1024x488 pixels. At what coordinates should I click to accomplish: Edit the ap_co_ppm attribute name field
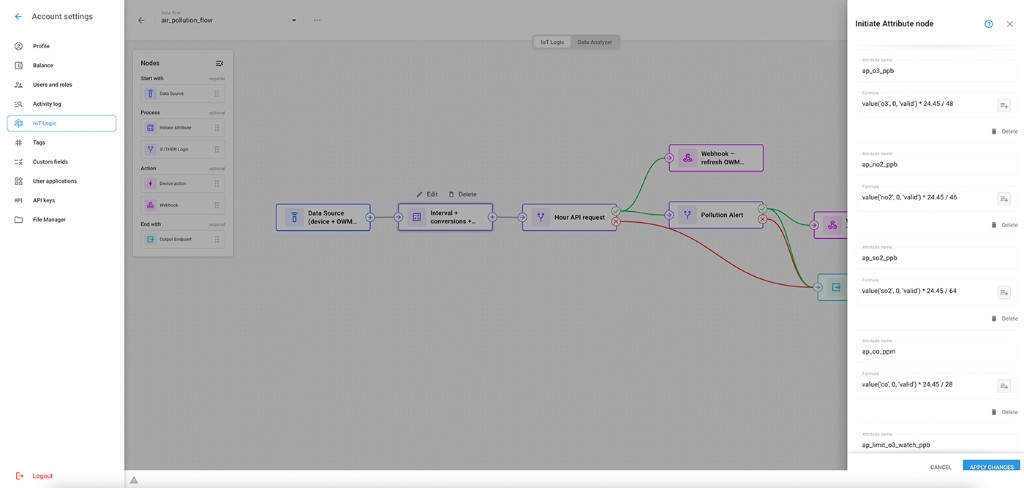click(936, 351)
